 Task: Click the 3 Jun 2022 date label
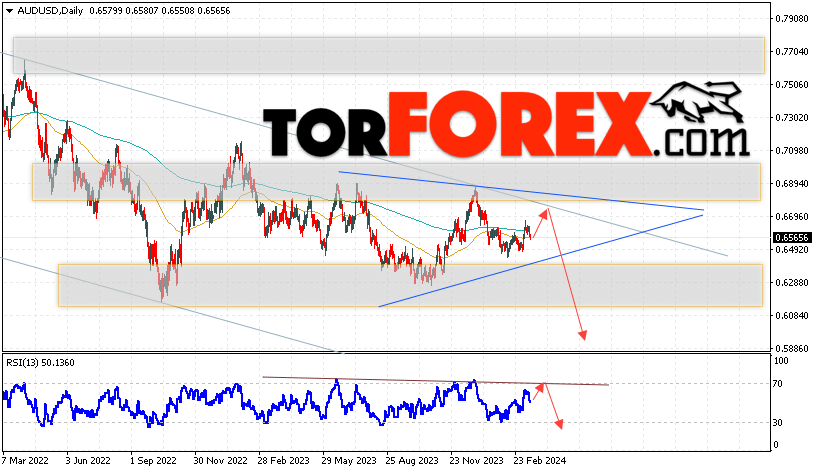coord(88,461)
